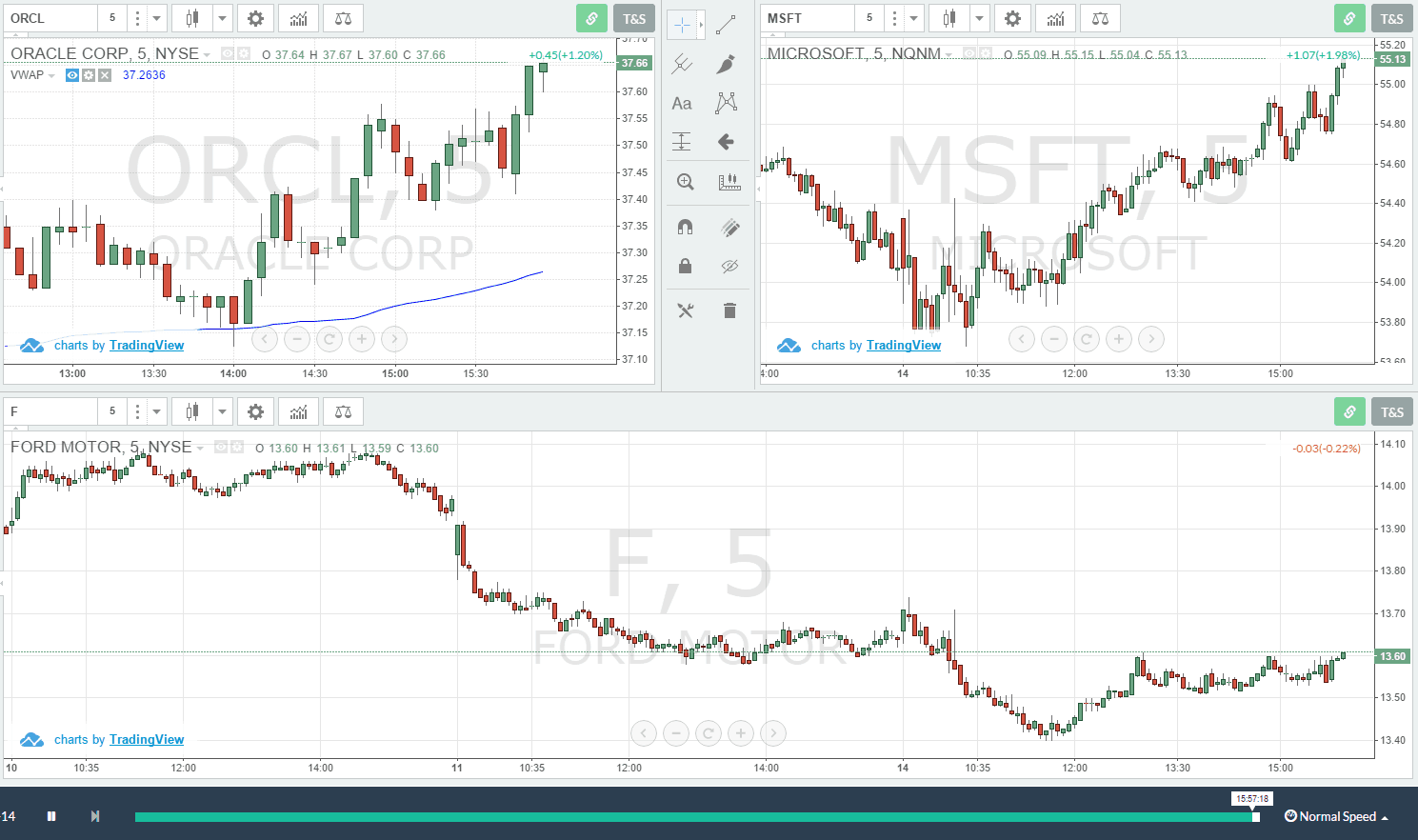Click the compare scales icon on Ford chart
The height and width of the screenshot is (840, 1418).
click(x=343, y=410)
